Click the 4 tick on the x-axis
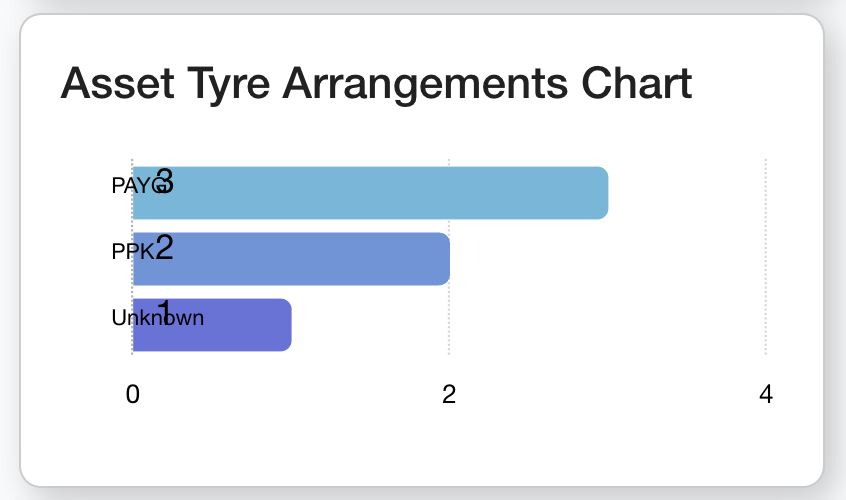The image size is (846, 500). click(x=766, y=395)
